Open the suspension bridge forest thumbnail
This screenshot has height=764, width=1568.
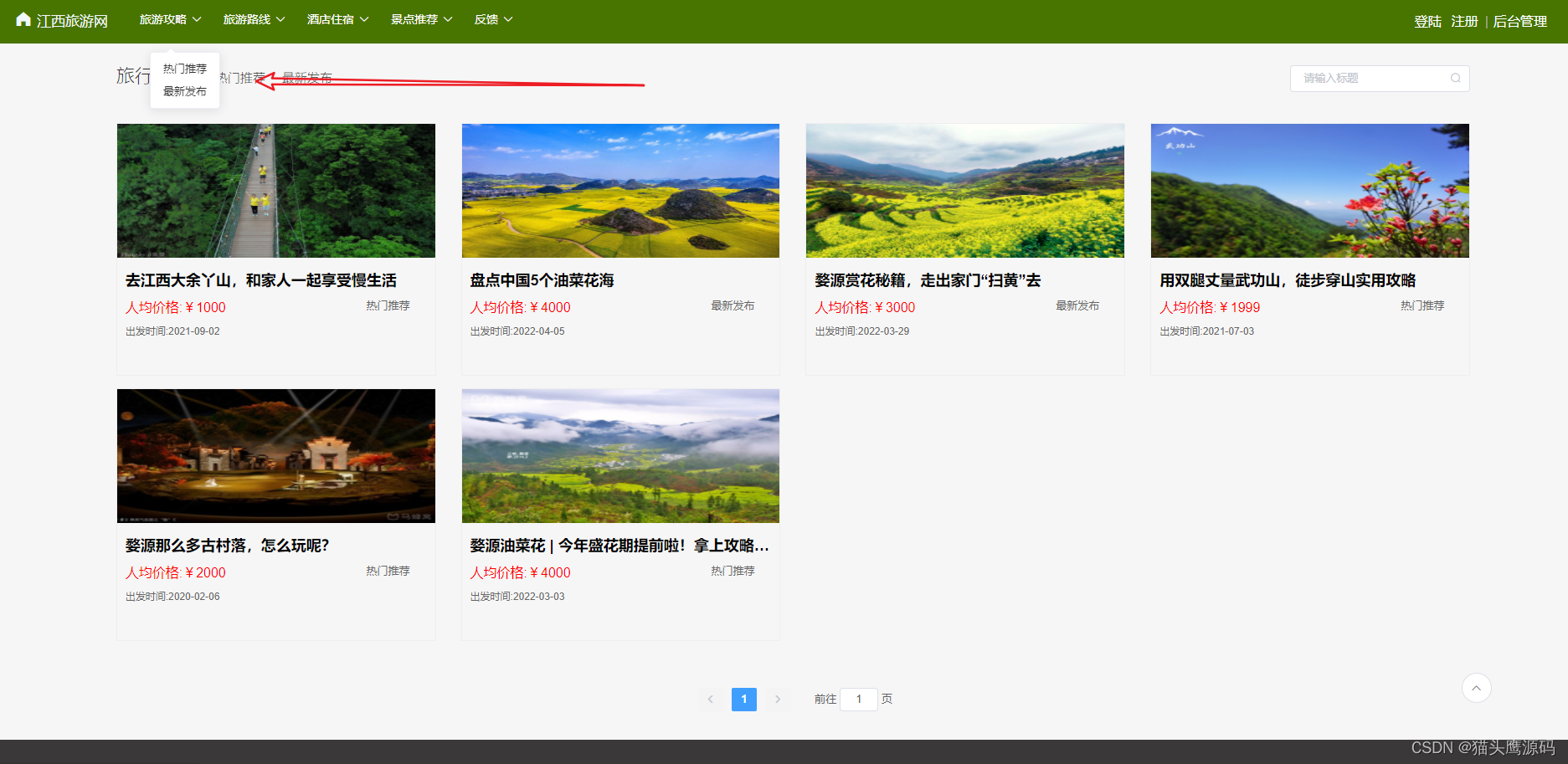(x=276, y=191)
